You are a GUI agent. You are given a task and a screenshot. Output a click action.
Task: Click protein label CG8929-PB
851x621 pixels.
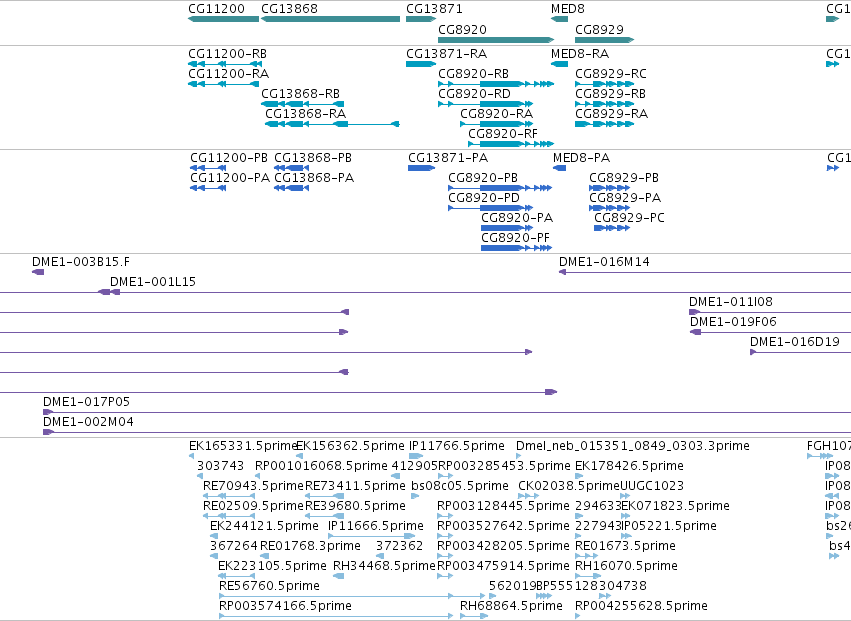click(x=624, y=178)
